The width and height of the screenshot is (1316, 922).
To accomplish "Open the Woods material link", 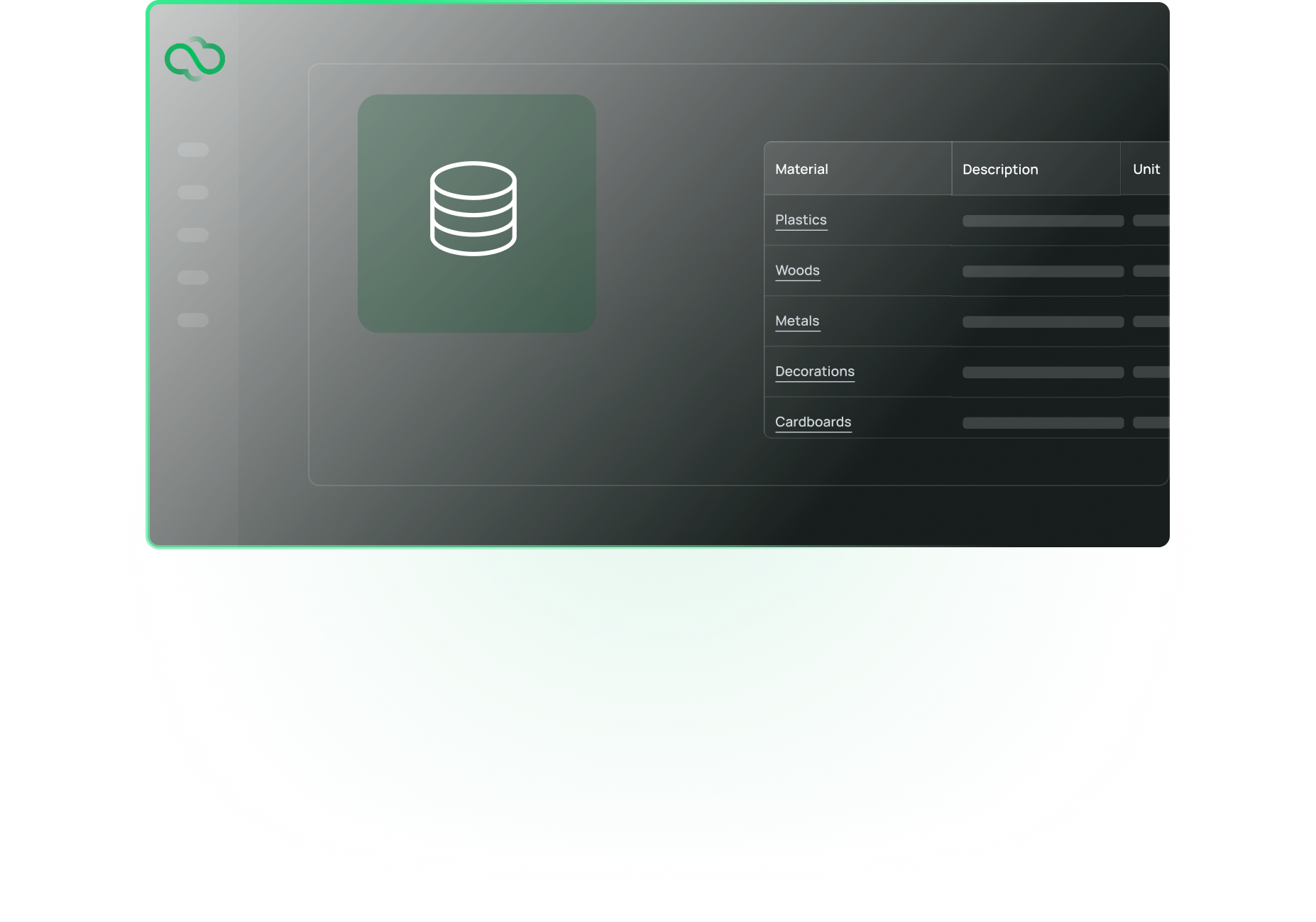I will click(x=797, y=270).
